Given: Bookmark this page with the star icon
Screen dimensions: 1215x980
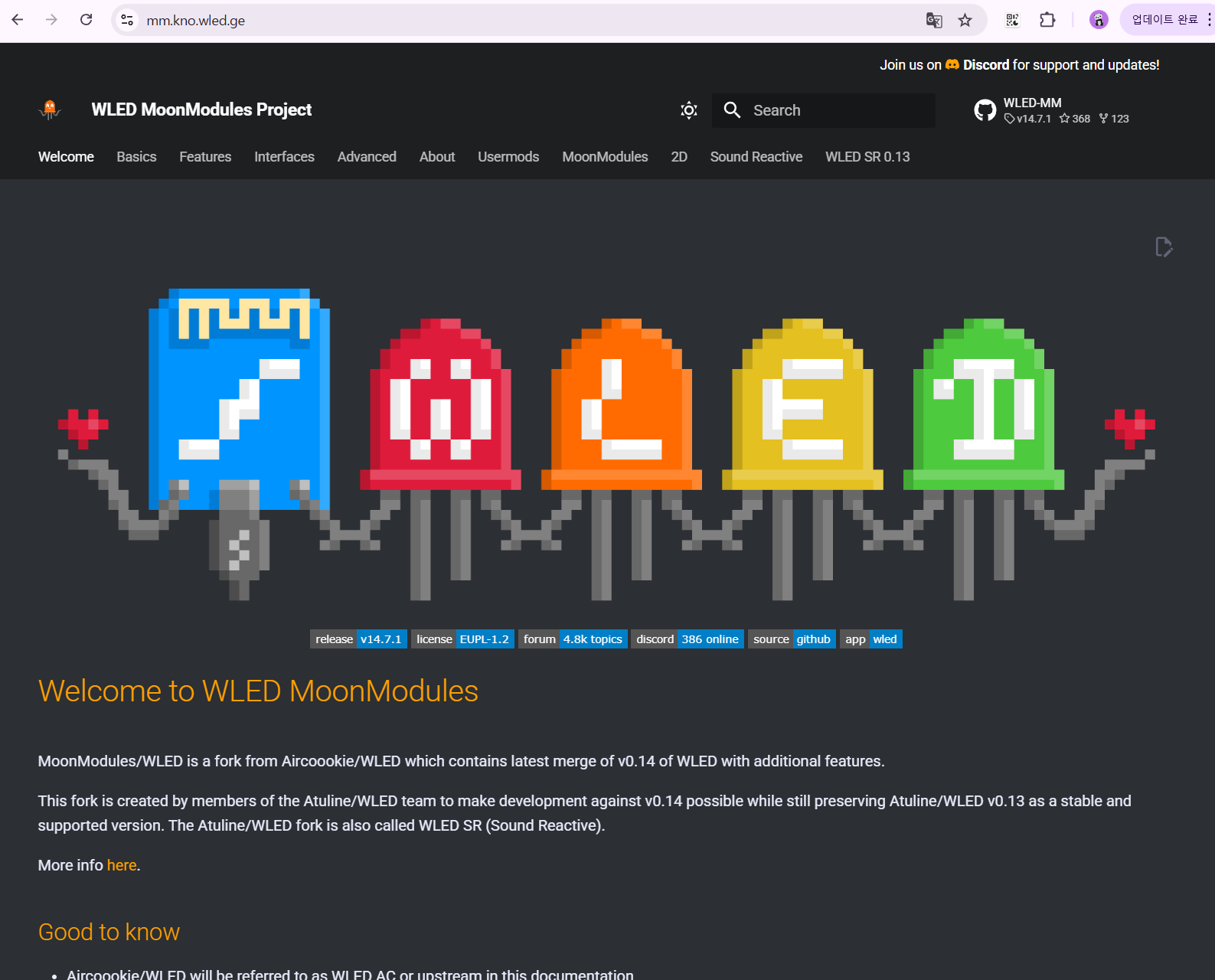Looking at the screenshot, I should 965,20.
